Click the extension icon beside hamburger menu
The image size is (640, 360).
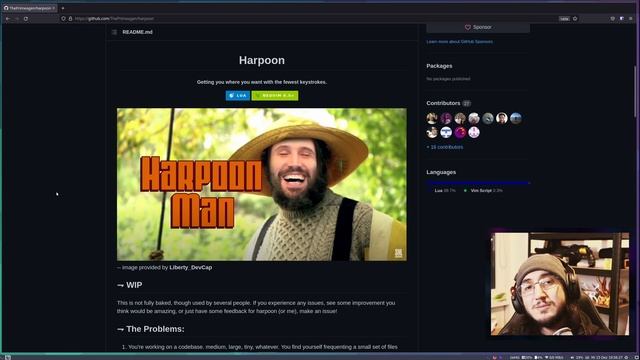(x=622, y=19)
